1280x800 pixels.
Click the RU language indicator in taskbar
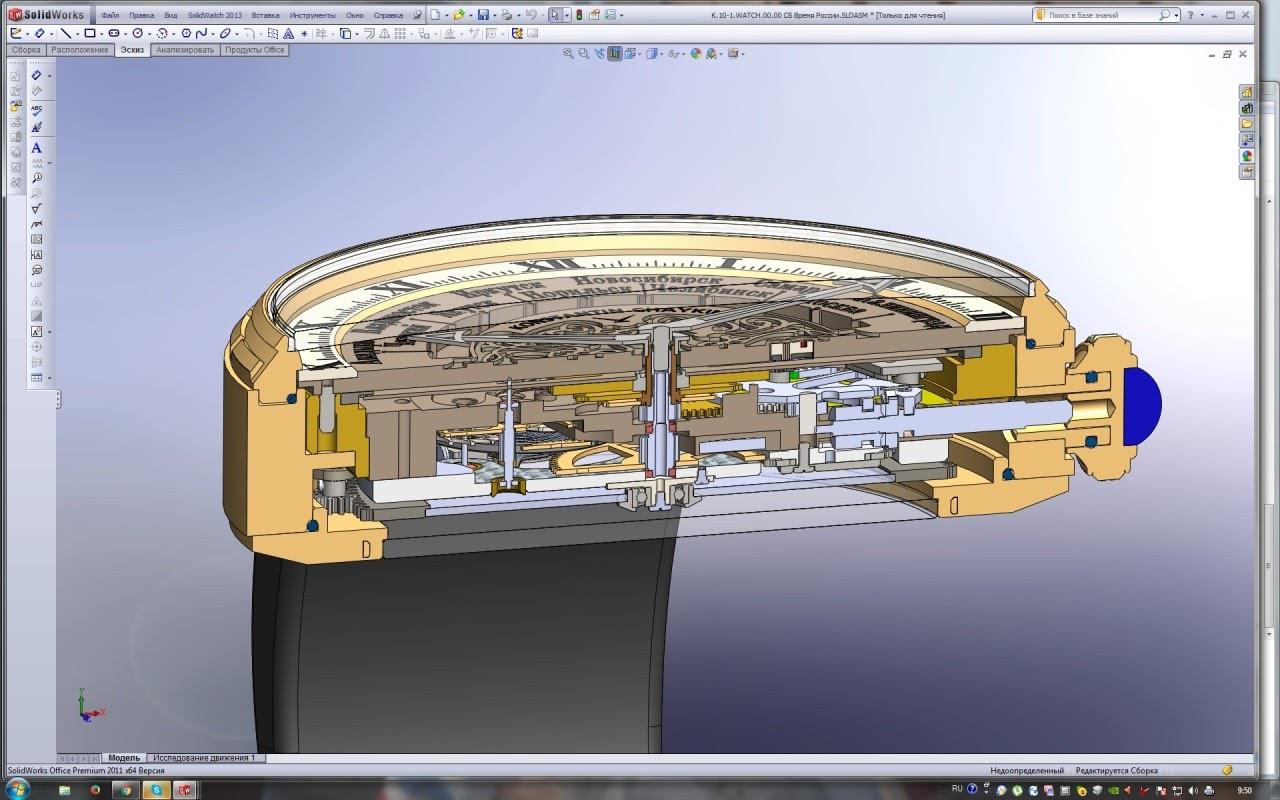(x=957, y=789)
